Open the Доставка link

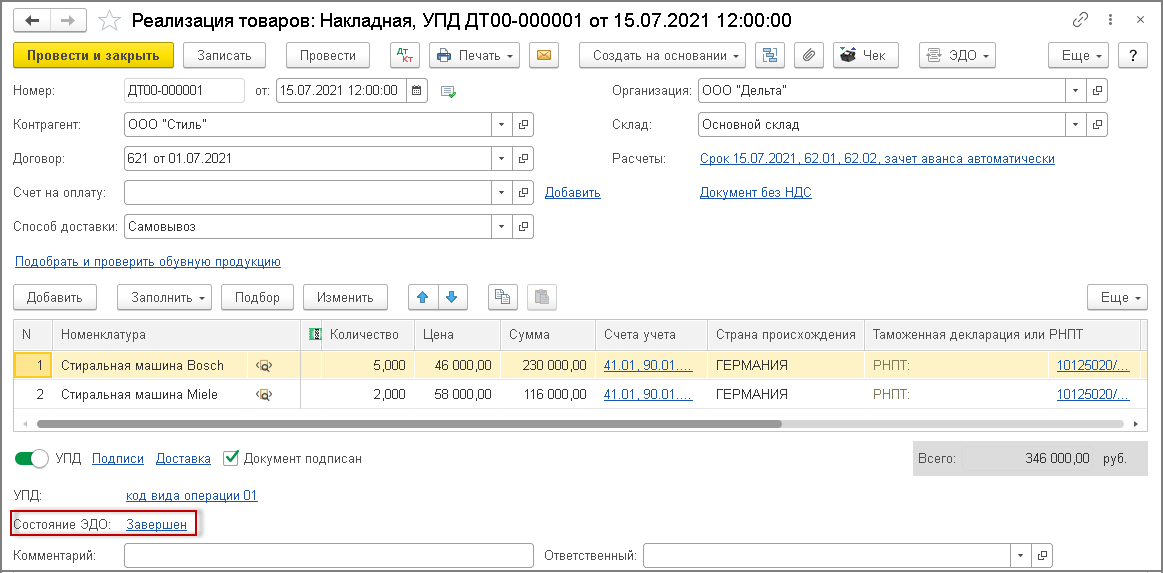[x=183, y=459]
